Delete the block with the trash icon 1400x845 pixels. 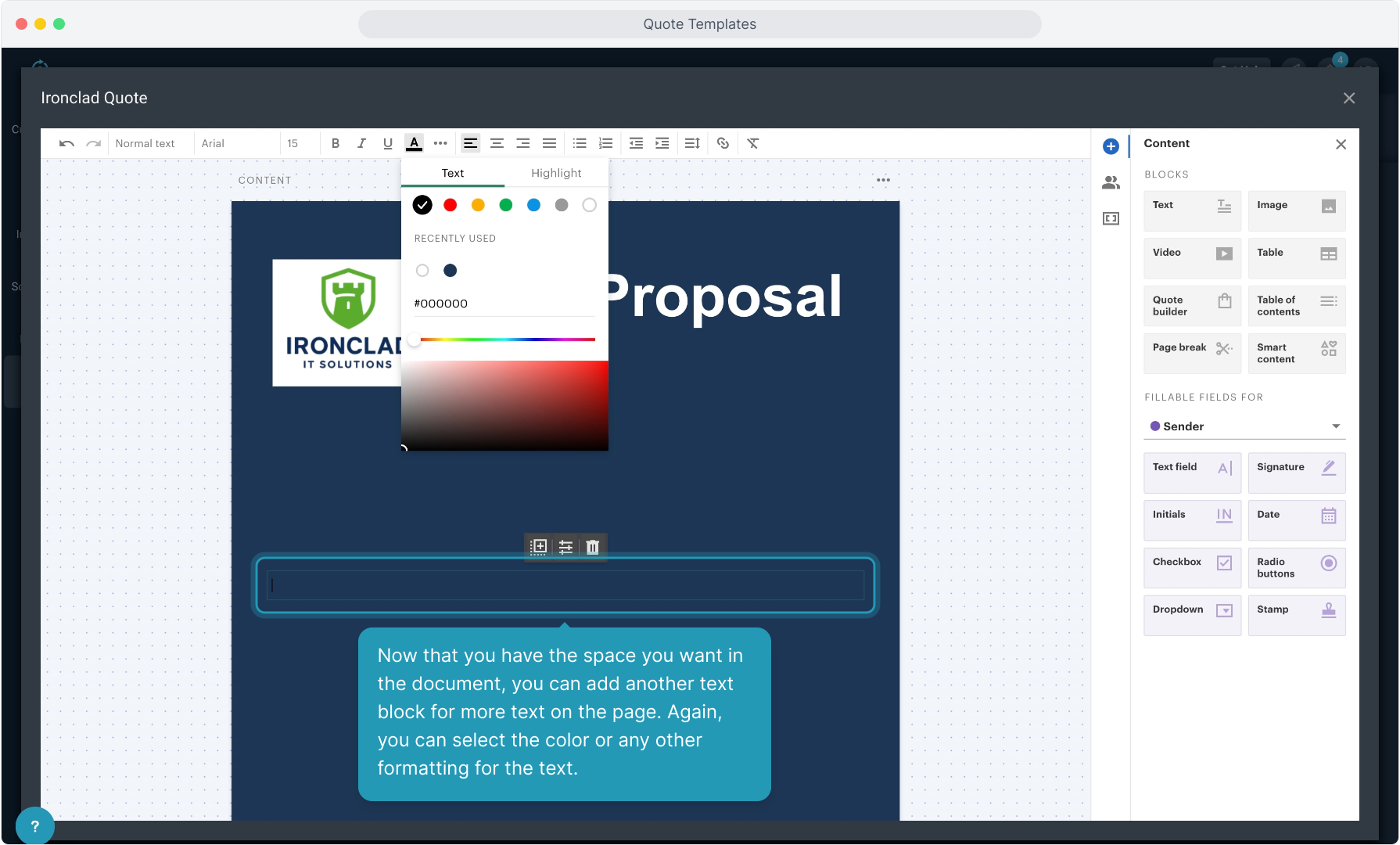(x=593, y=547)
